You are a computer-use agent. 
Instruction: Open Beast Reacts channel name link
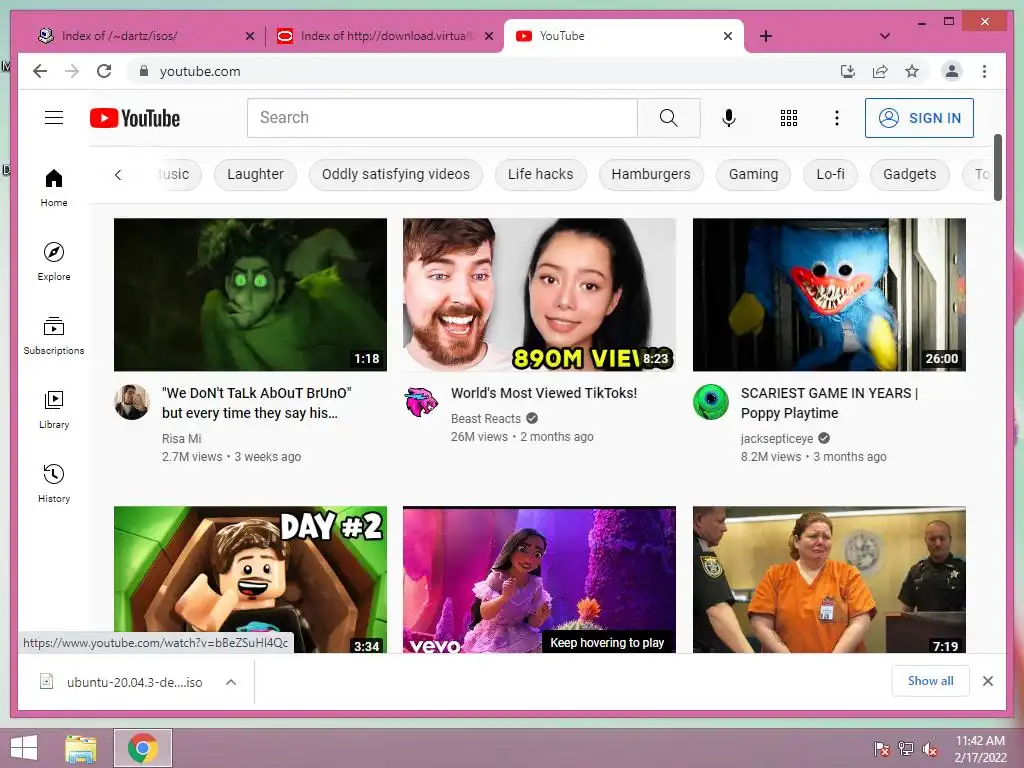pyautogui.click(x=486, y=419)
